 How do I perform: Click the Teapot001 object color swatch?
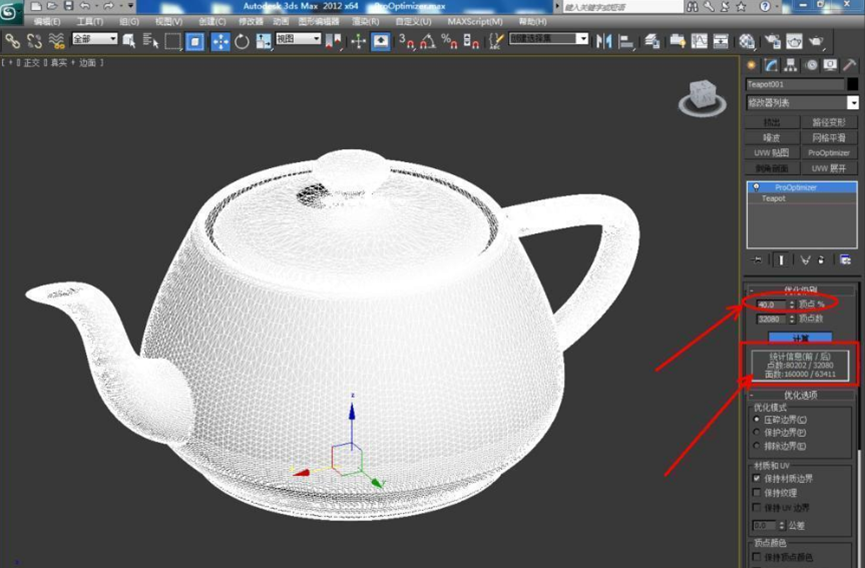pyautogui.click(x=852, y=84)
